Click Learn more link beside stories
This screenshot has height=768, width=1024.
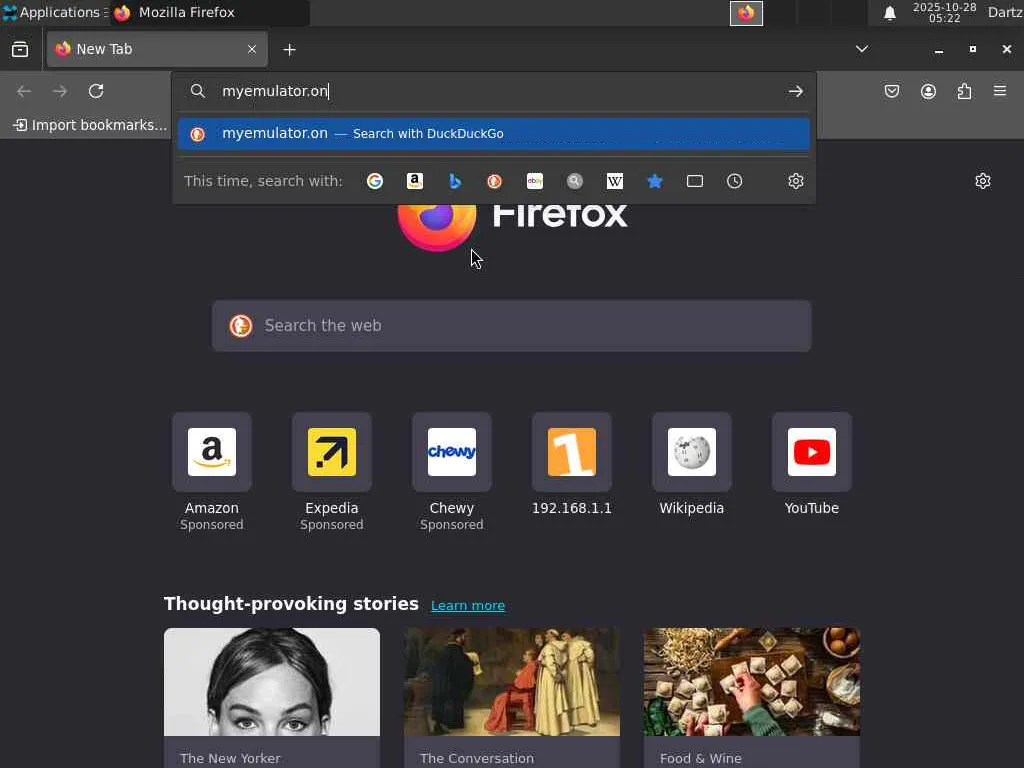click(468, 605)
